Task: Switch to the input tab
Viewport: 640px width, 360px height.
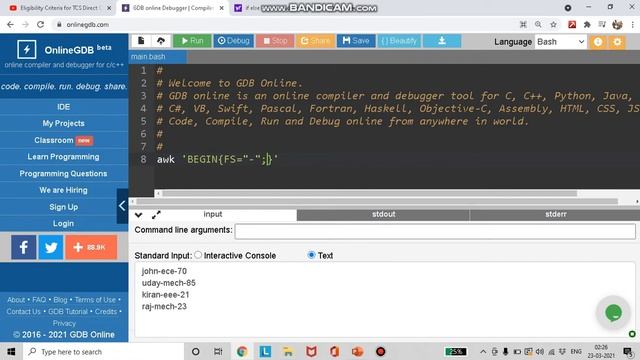Action: pos(213,214)
